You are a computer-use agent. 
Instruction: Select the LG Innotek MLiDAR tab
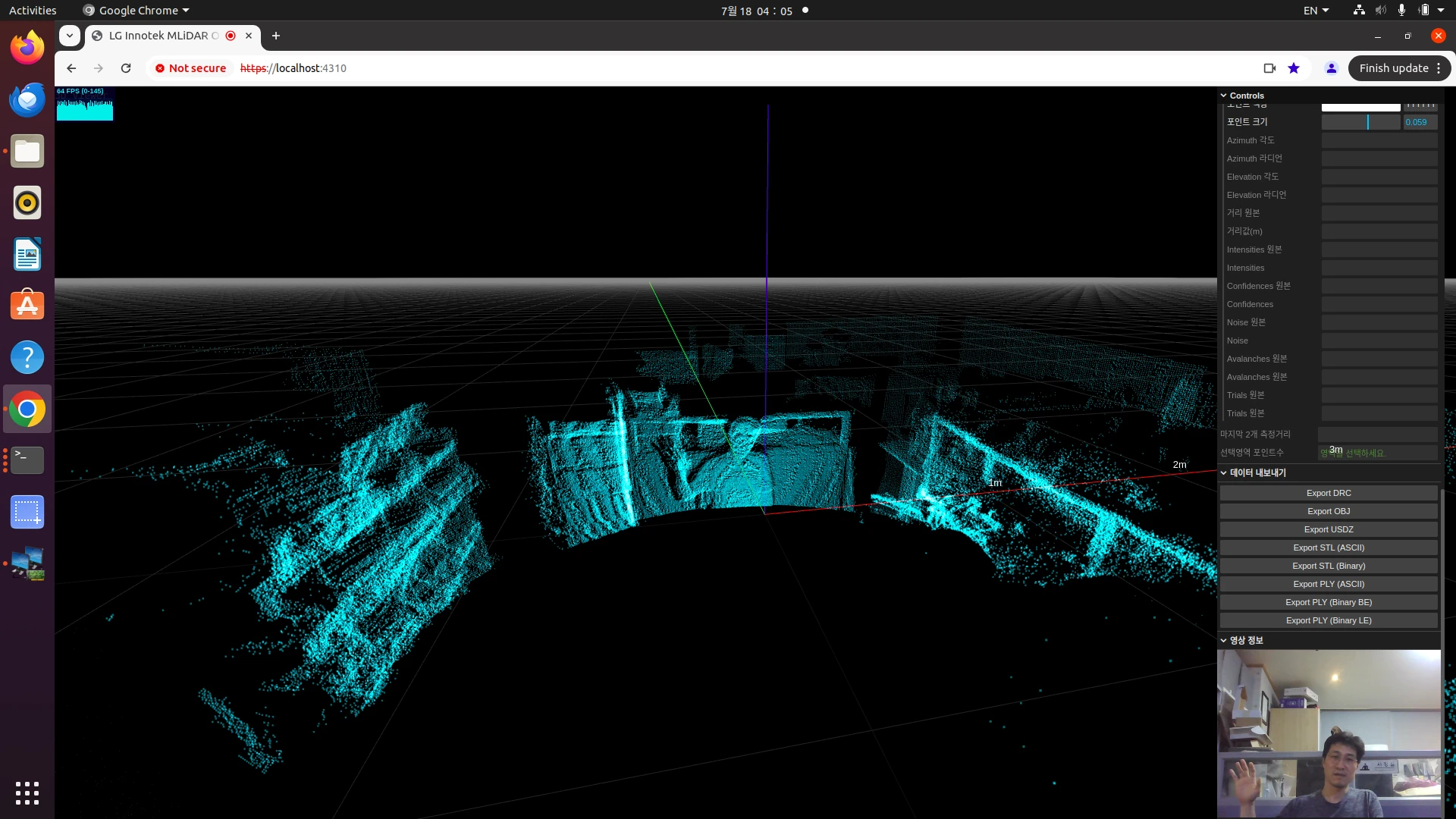[x=163, y=36]
